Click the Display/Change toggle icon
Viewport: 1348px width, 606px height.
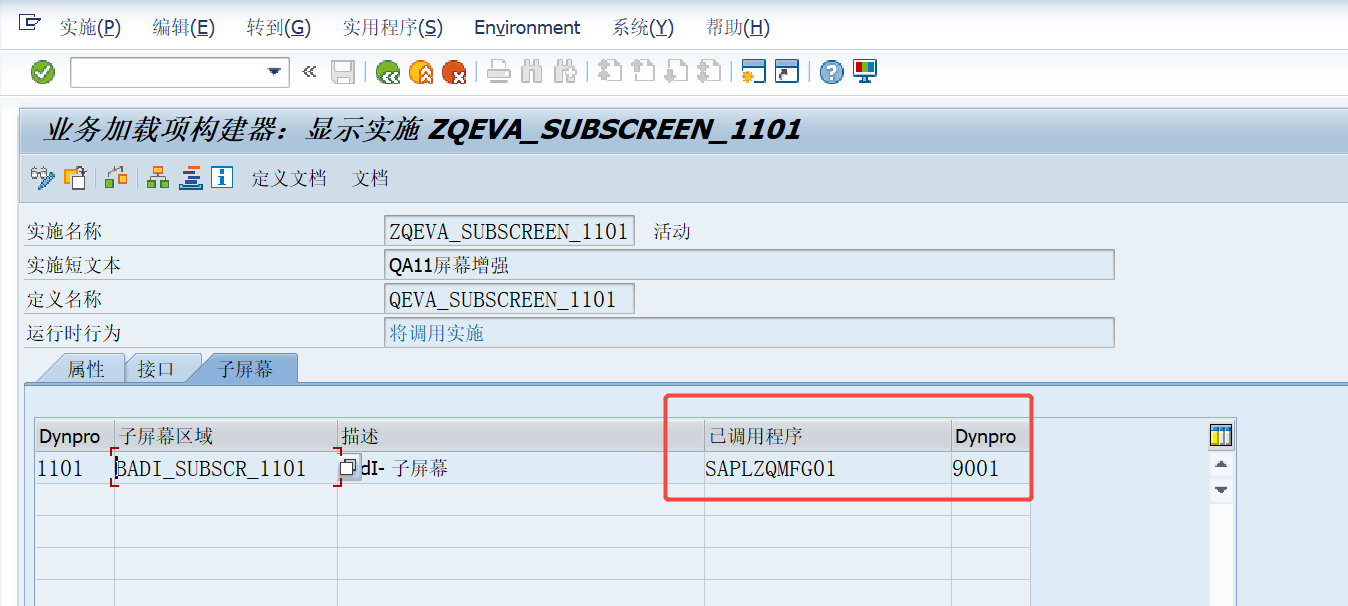(40, 177)
